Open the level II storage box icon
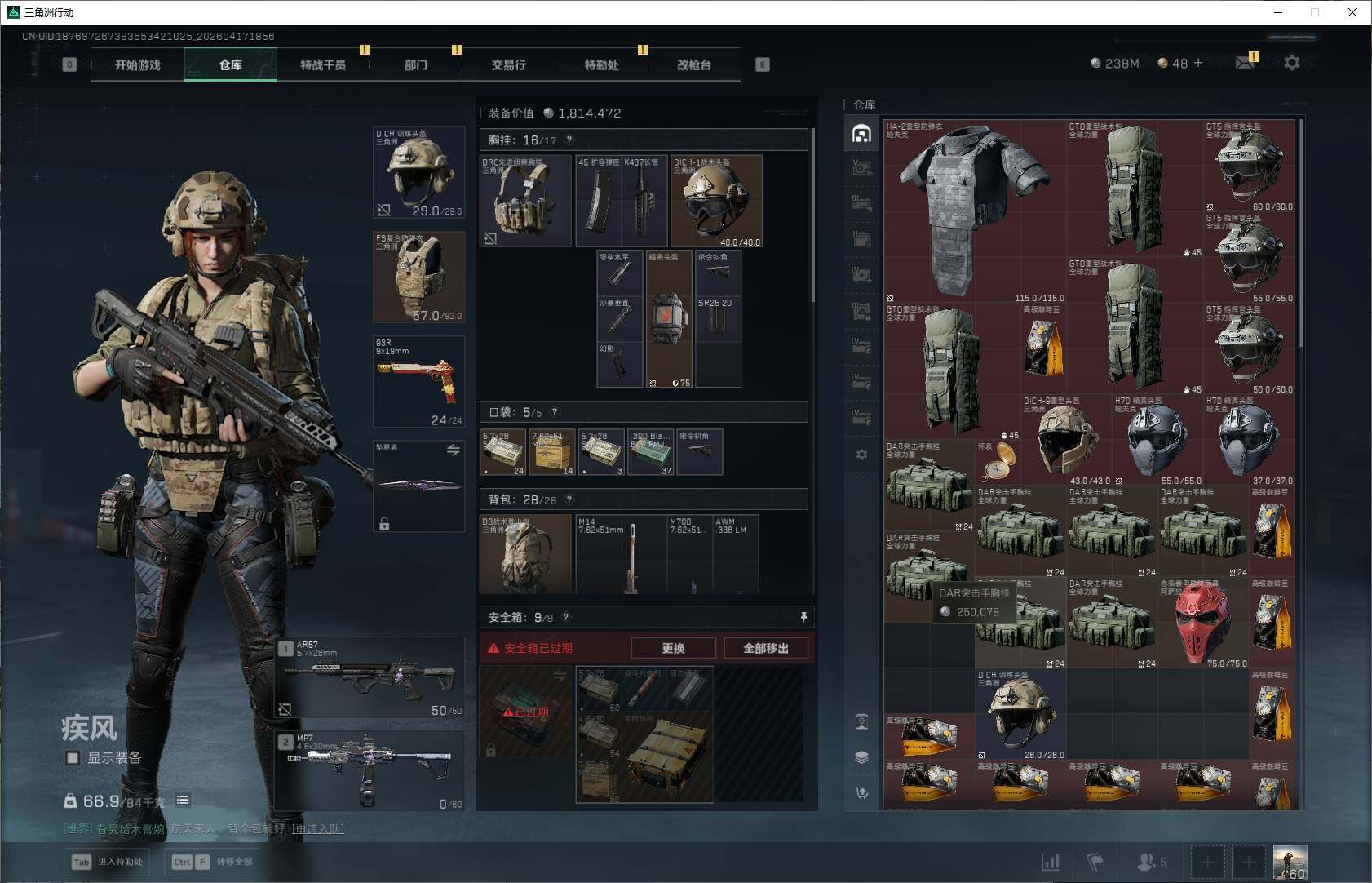Screen dimensions: 1372x883 point(861,238)
